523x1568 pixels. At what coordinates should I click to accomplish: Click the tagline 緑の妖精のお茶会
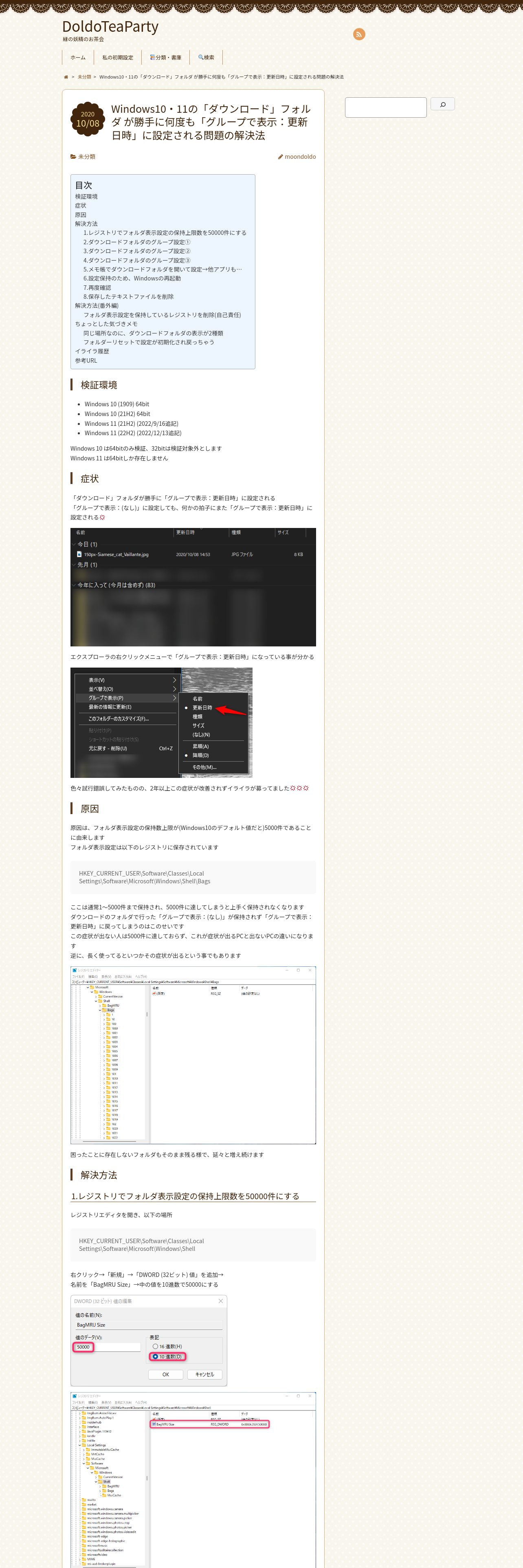click(x=84, y=39)
